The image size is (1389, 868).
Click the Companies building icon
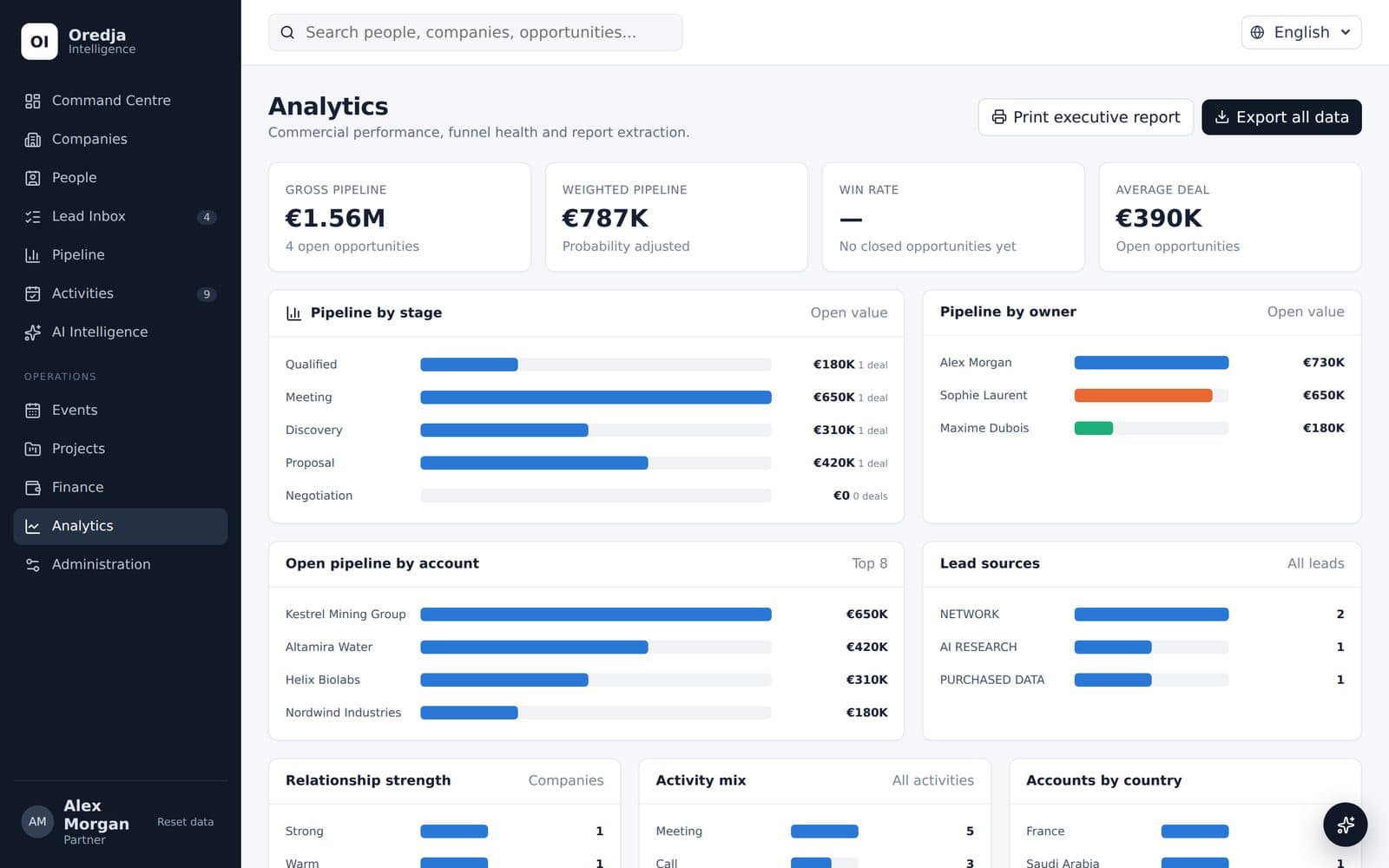tap(33, 140)
